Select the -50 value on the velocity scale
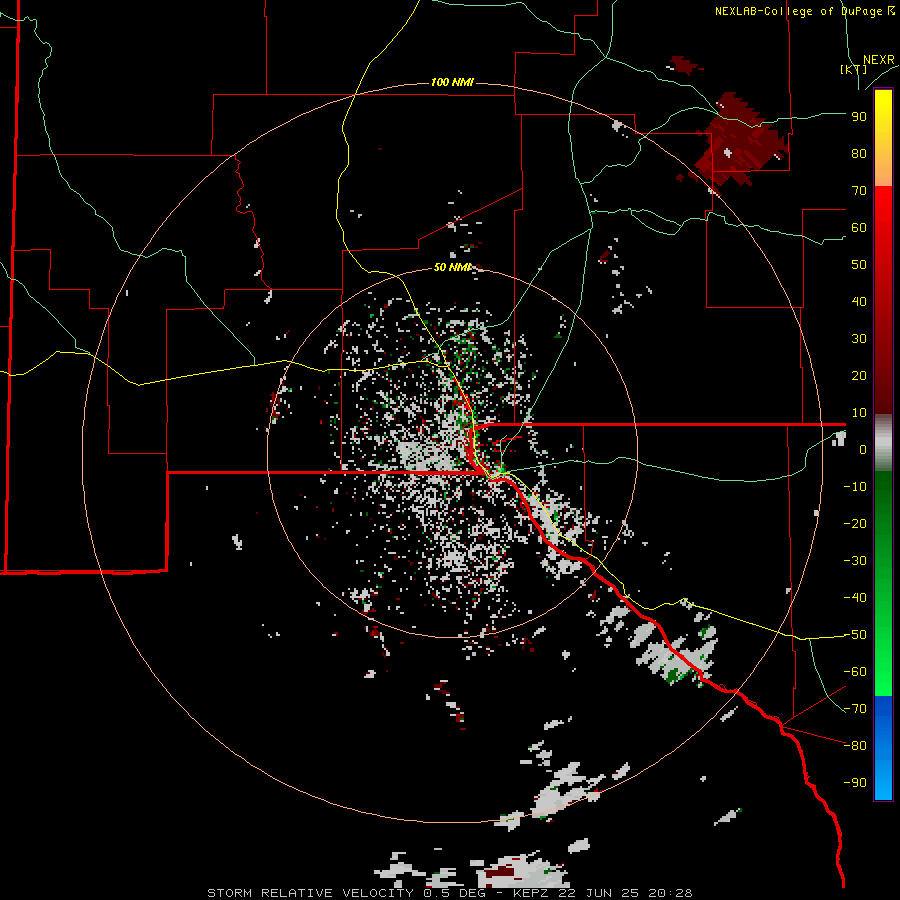Image resolution: width=900 pixels, height=900 pixels. coord(855,635)
